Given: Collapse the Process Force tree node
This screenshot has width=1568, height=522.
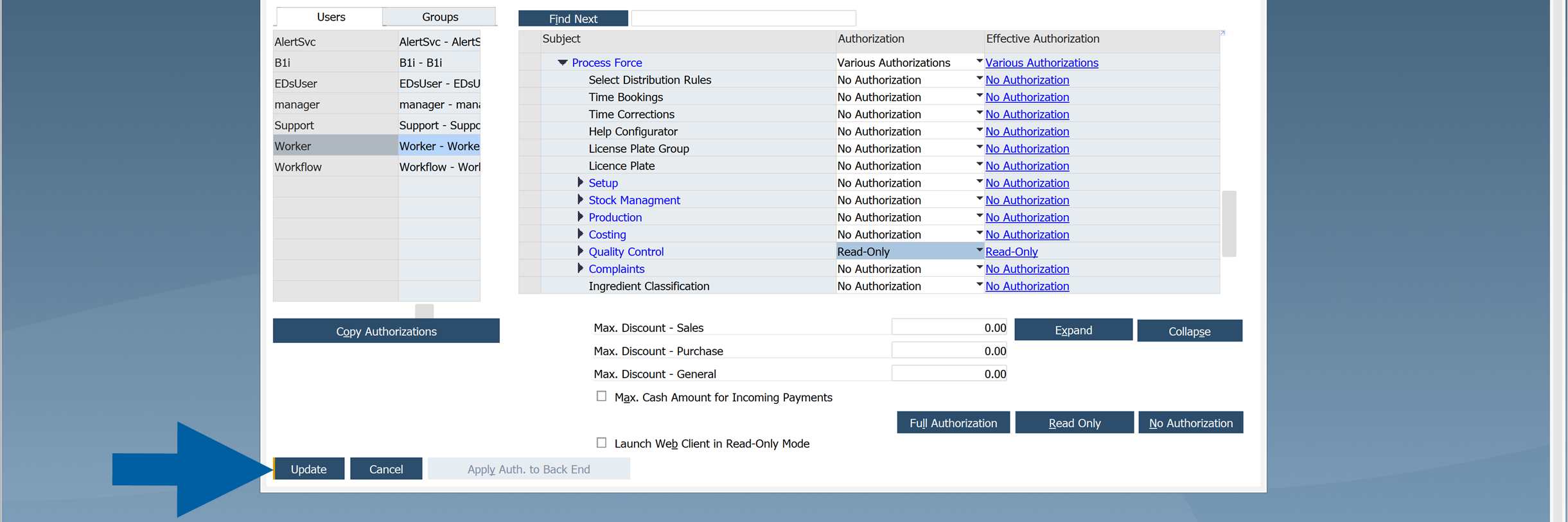Looking at the screenshot, I should coord(562,62).
